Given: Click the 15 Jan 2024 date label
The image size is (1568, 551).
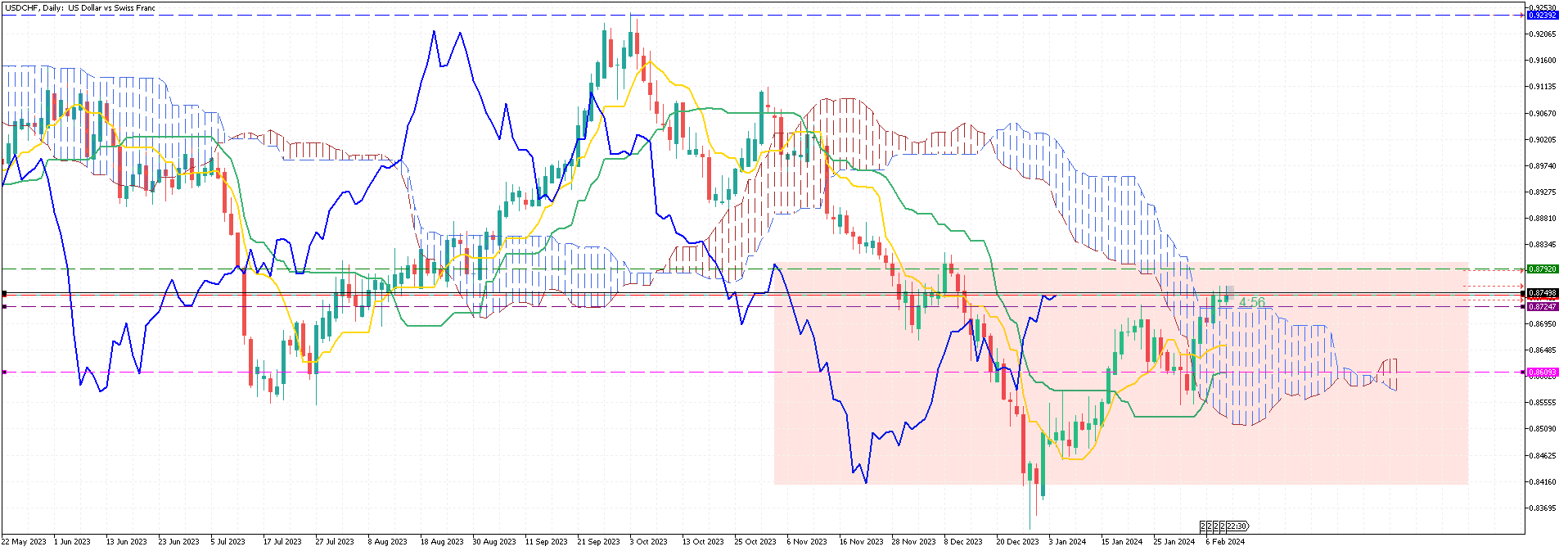Looking at the screenshot, I should pyautogui.click(x=1122, y=541).
